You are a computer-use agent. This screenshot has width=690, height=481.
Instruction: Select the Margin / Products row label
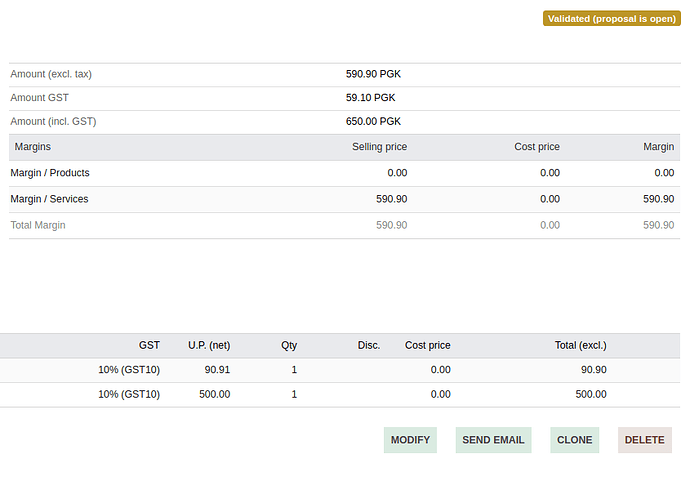[x=50, y=173]
